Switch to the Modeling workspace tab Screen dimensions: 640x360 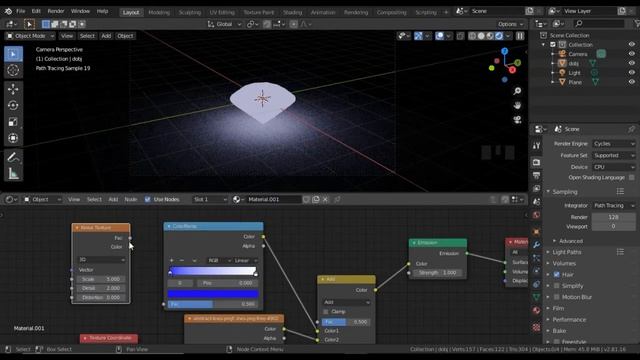coord(159,12)
